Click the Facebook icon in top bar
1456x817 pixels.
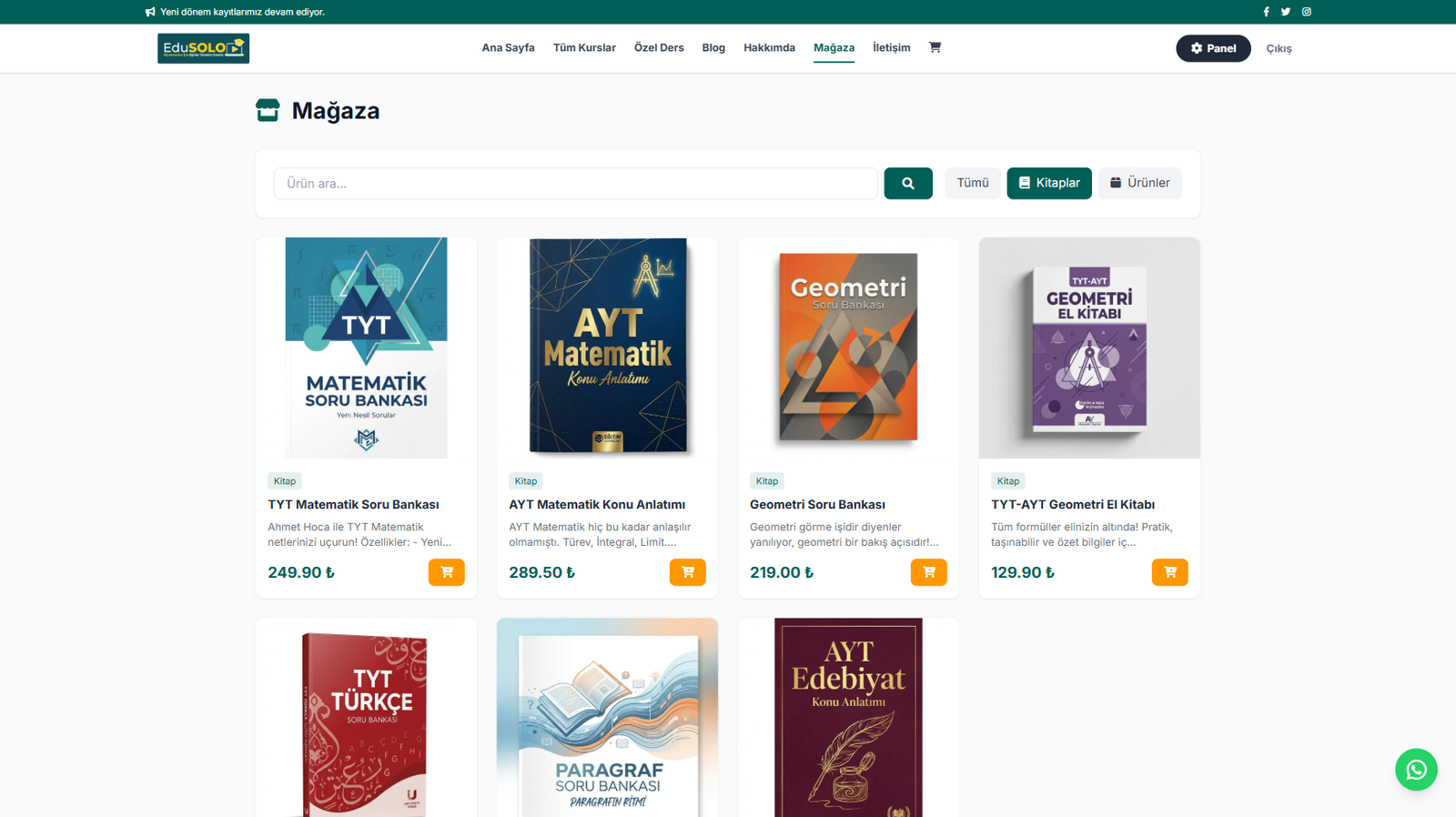coord(1266,12)
